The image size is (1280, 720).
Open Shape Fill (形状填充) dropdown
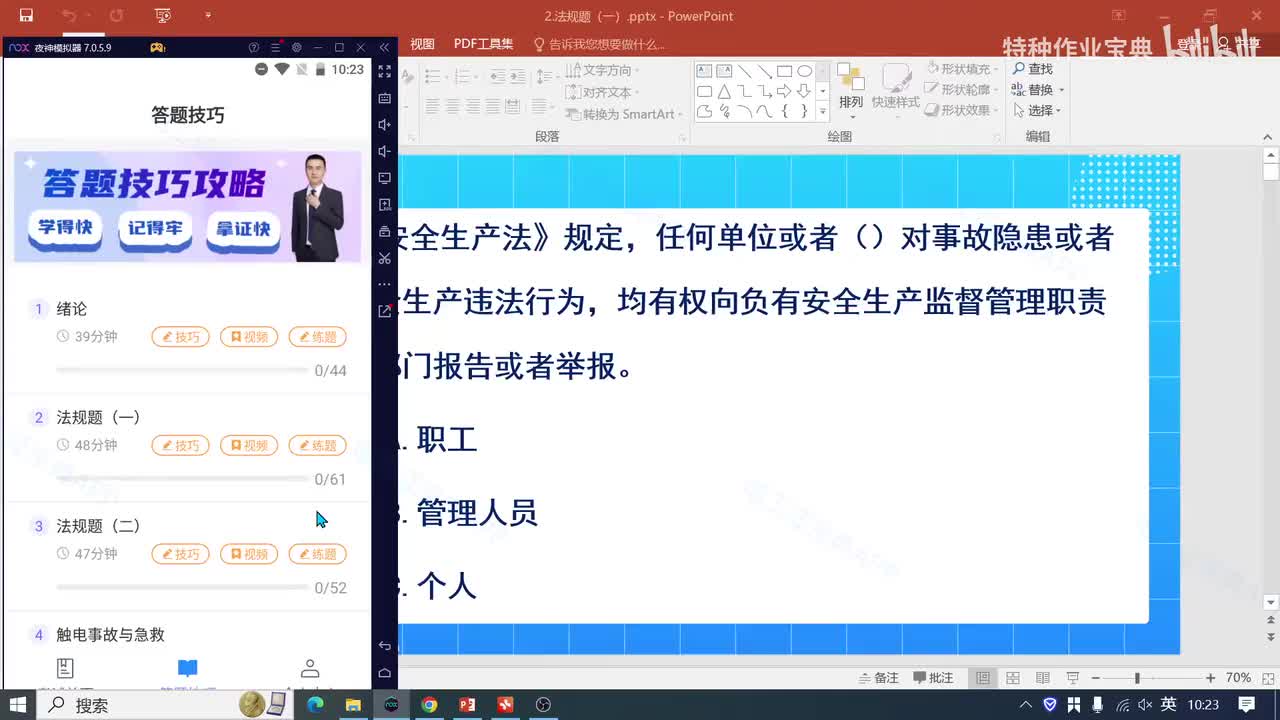pyautogui.click(x=964, y=69)
